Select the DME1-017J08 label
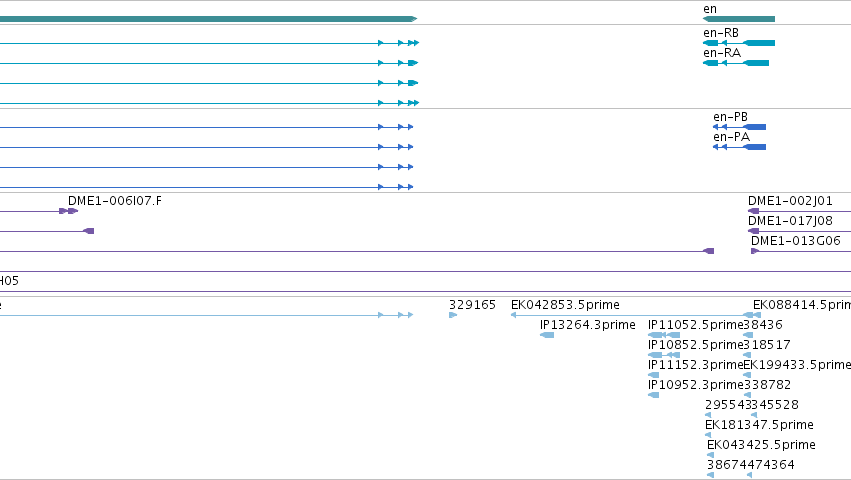This screenshot has width=851, height=480. click(x=790, y=222)
